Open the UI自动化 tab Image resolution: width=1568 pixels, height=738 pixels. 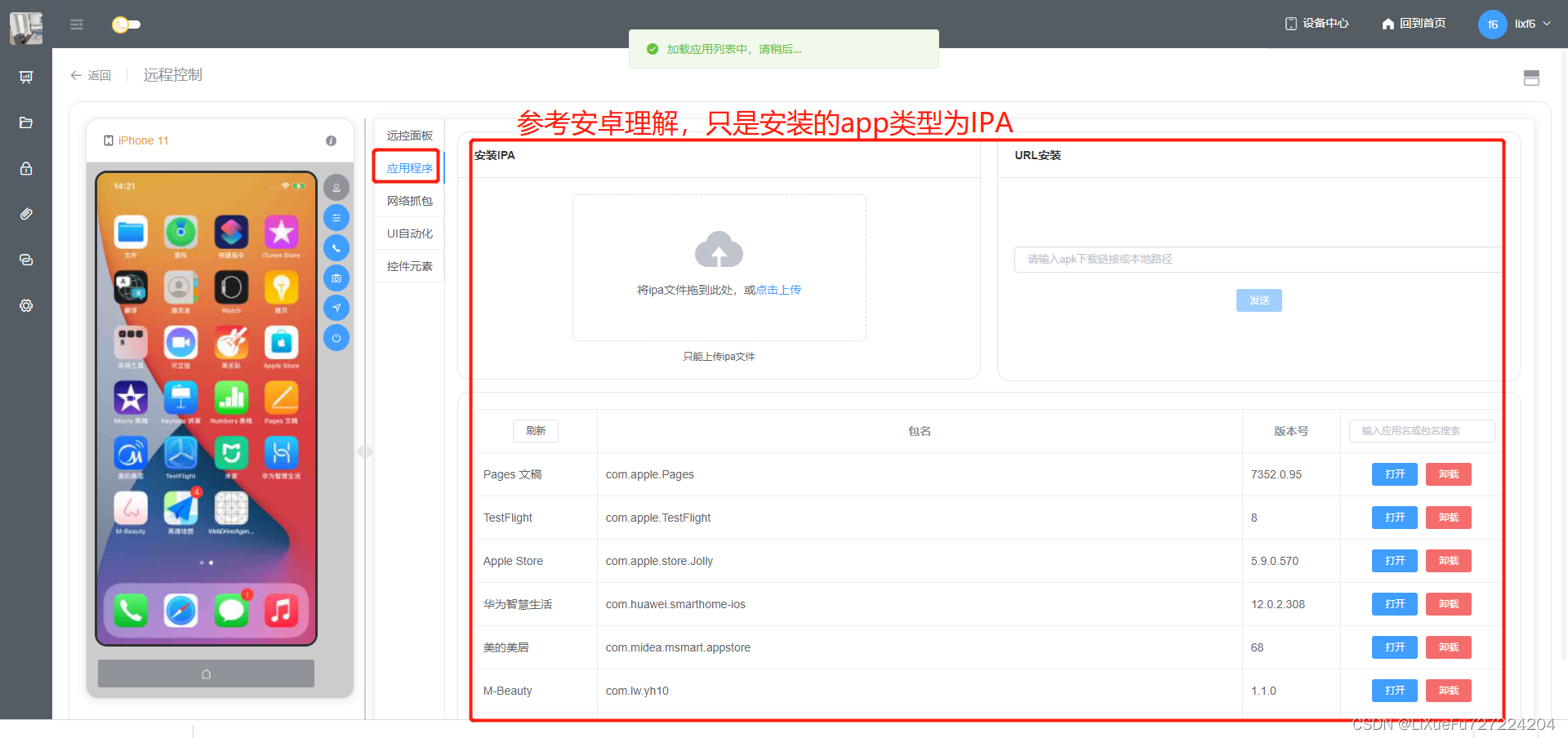coord(409,233)
